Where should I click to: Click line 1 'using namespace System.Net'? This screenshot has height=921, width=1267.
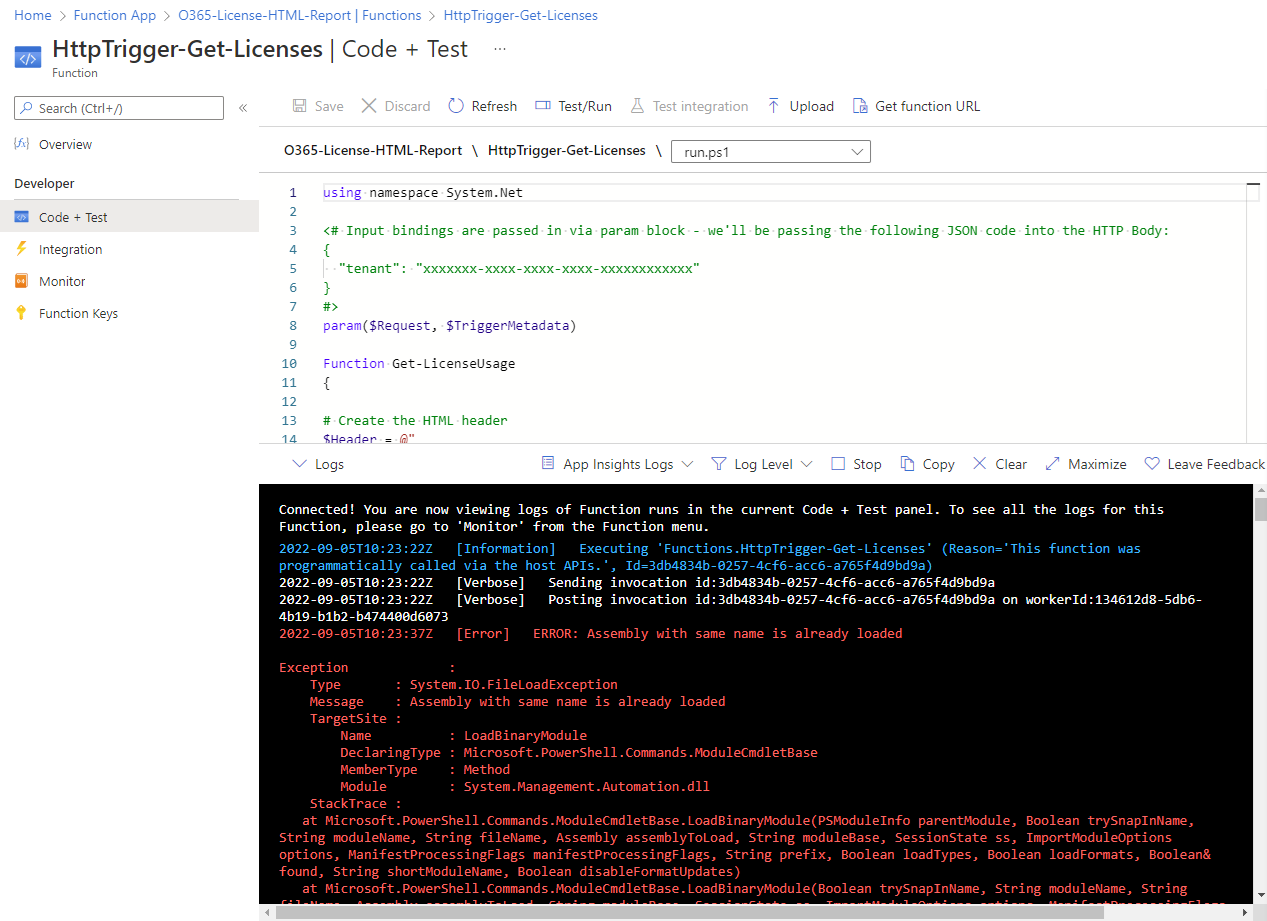(423, 192)
